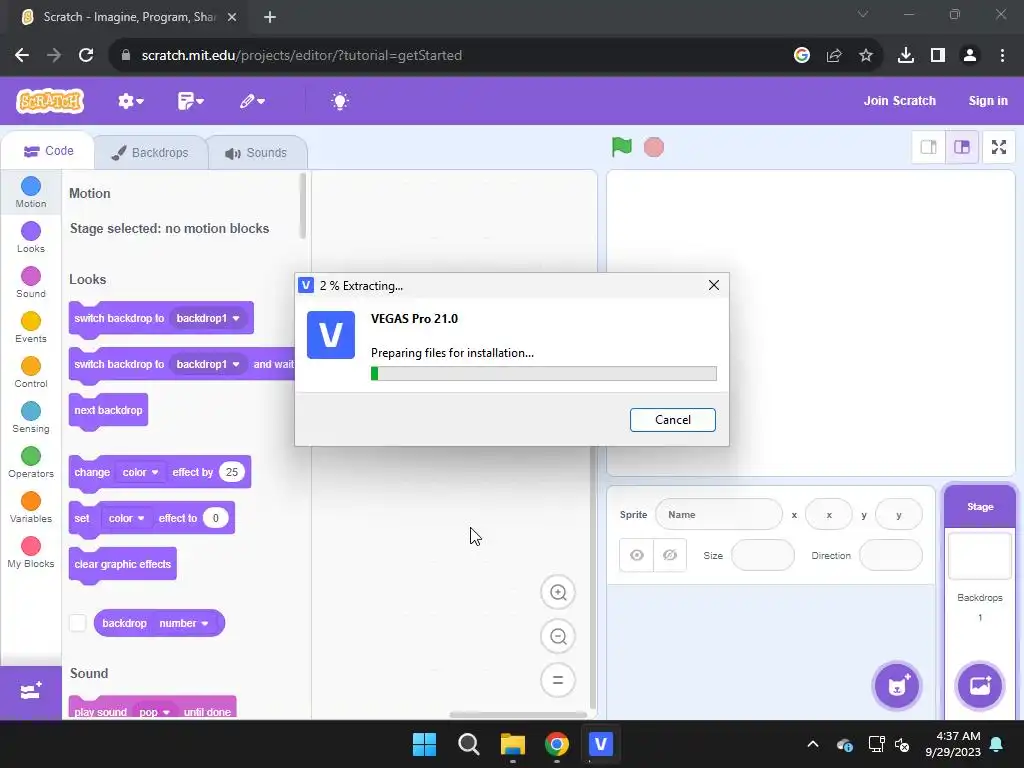Switch to the Sounds tab
1024x768 pixels.
click(x=257, y=153)
